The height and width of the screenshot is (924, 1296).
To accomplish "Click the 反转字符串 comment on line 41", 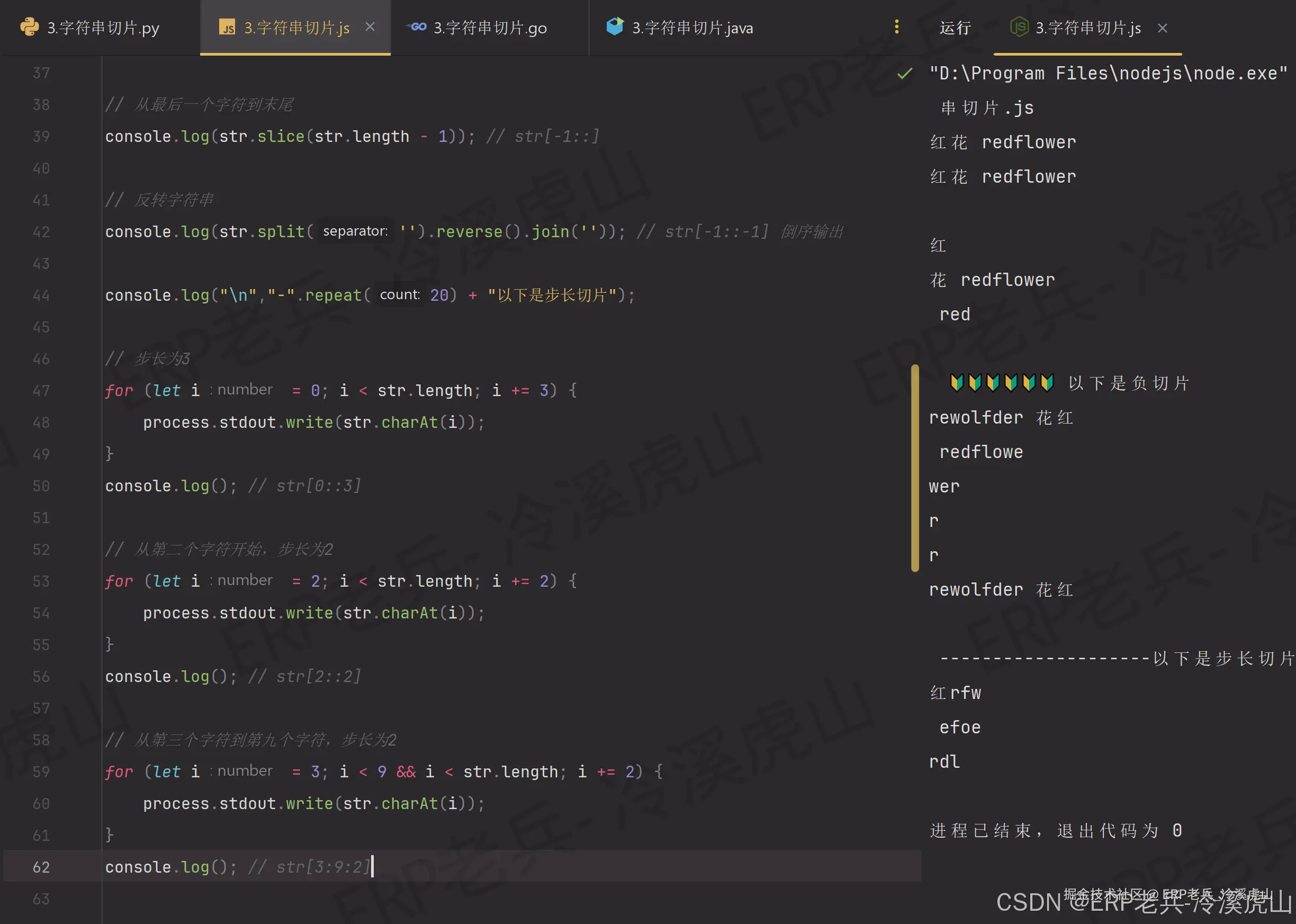I will (x=159, y=200).
